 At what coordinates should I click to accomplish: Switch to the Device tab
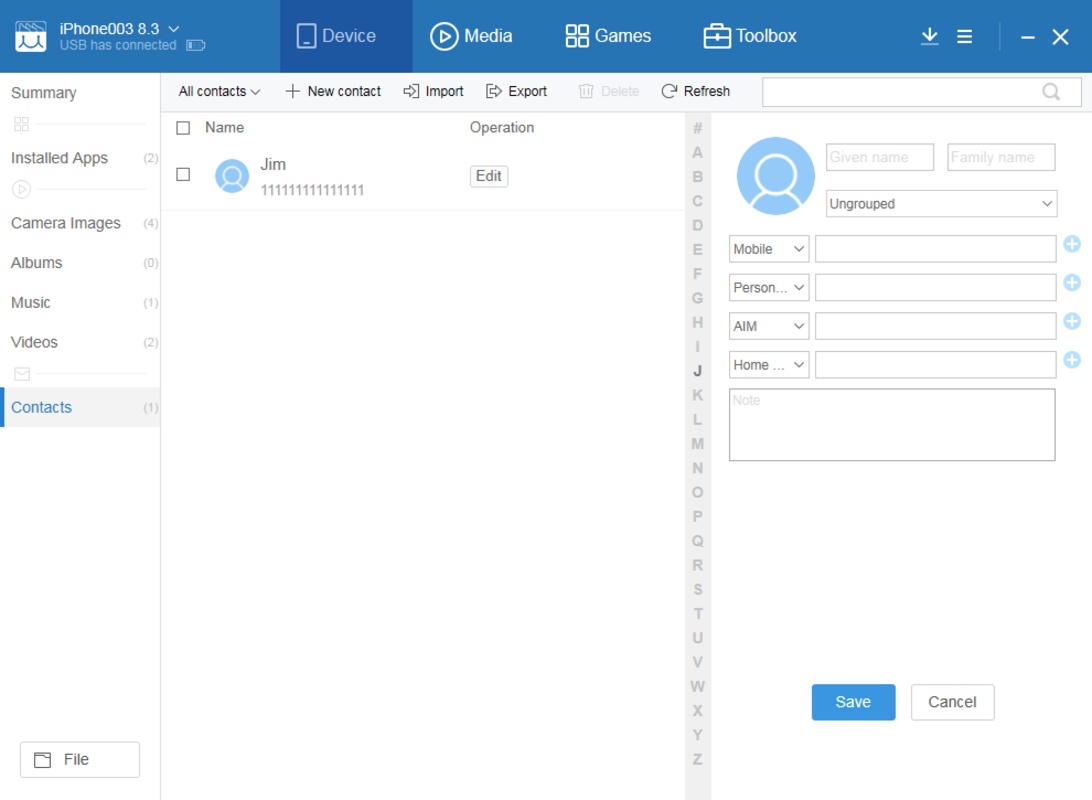[346, 36]
